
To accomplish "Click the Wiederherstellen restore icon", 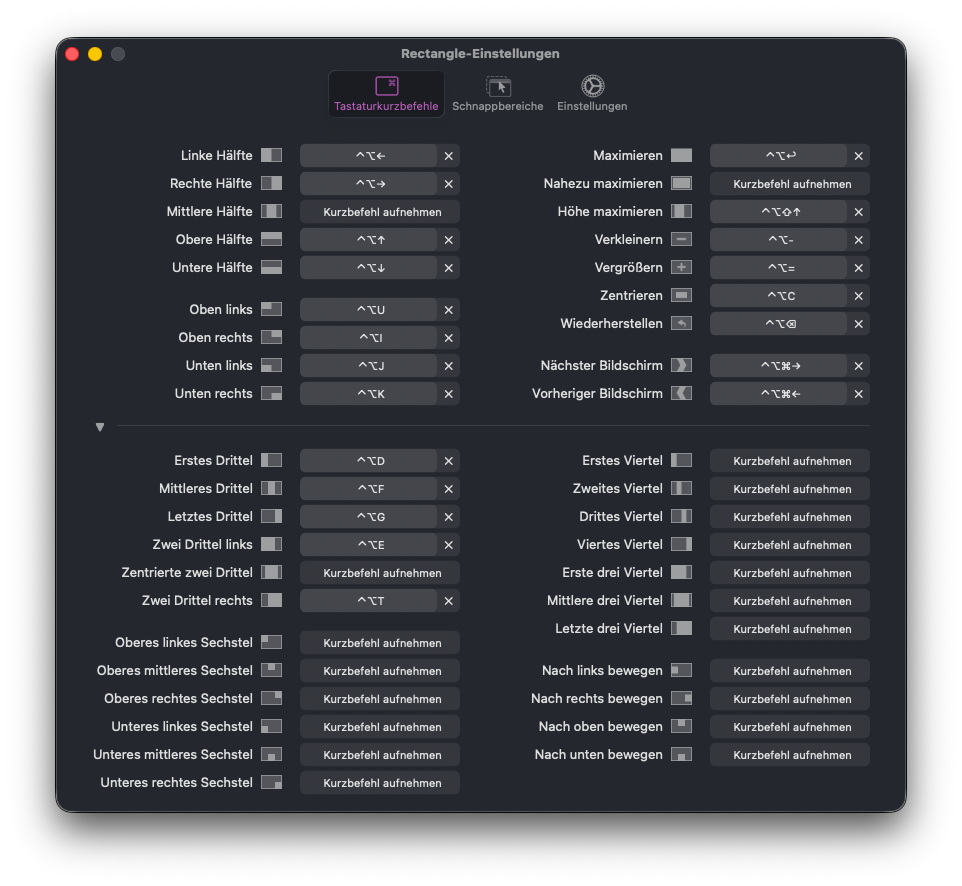I will tap(681, 324).
